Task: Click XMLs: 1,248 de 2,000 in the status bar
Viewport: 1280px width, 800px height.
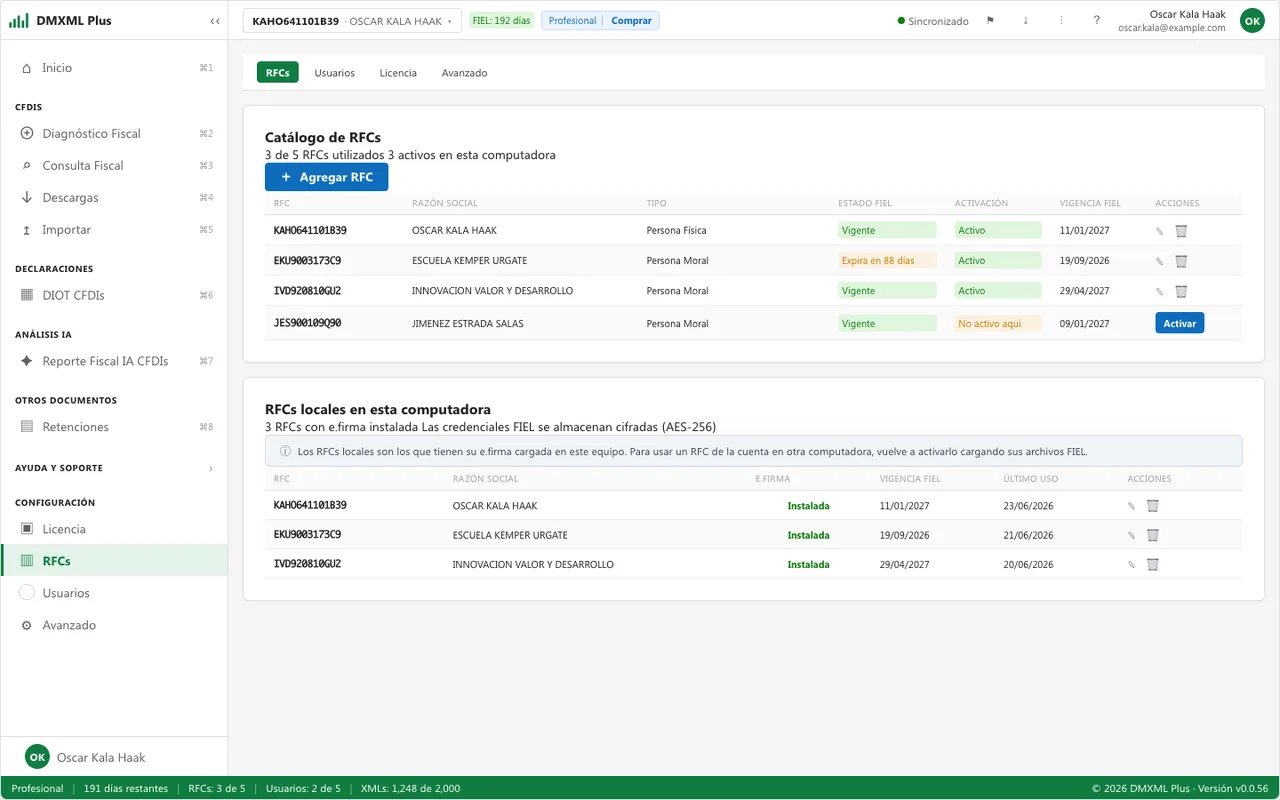Action: coord(410,788)
